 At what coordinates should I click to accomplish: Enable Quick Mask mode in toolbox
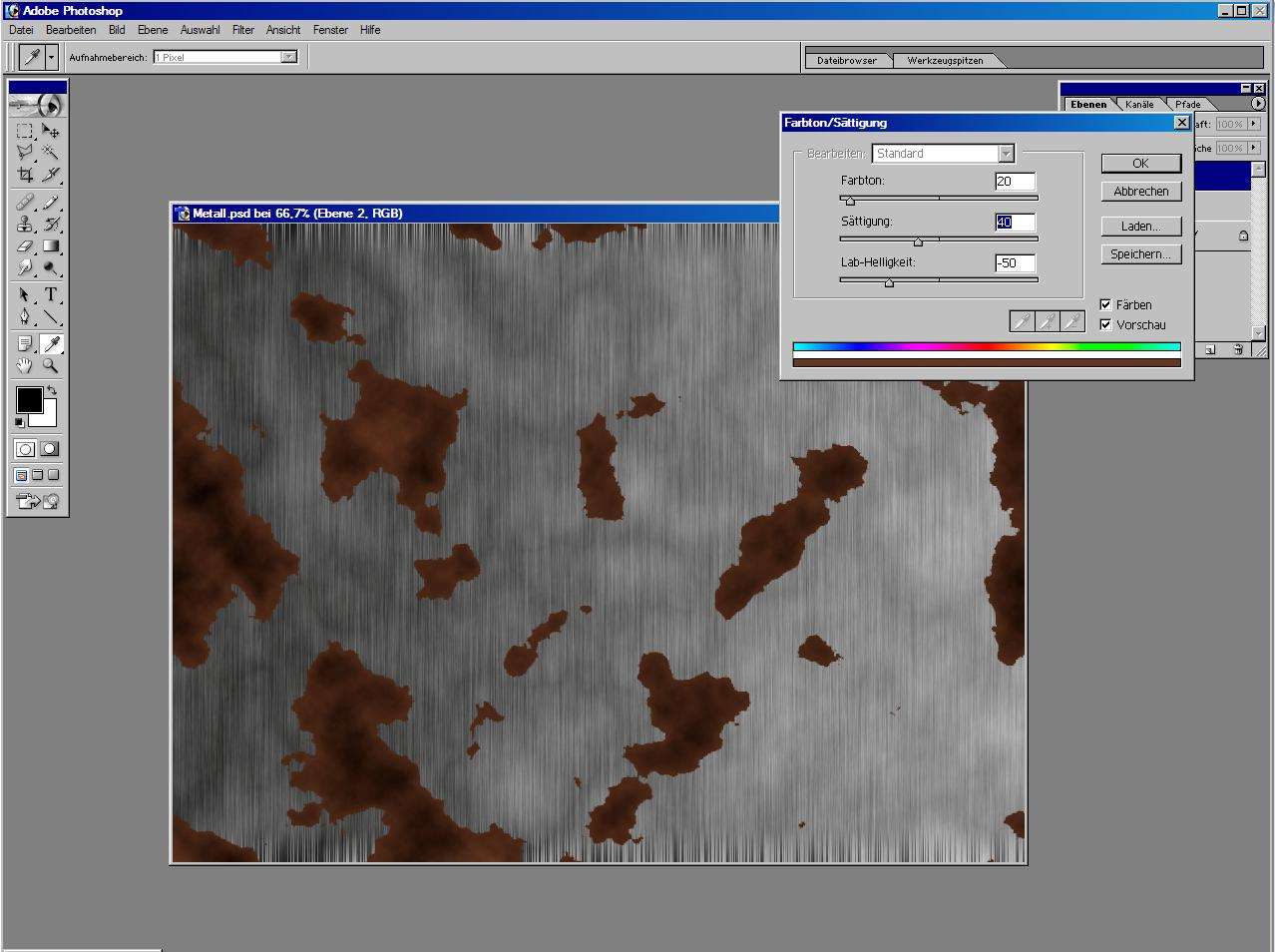tap(50, 449)
